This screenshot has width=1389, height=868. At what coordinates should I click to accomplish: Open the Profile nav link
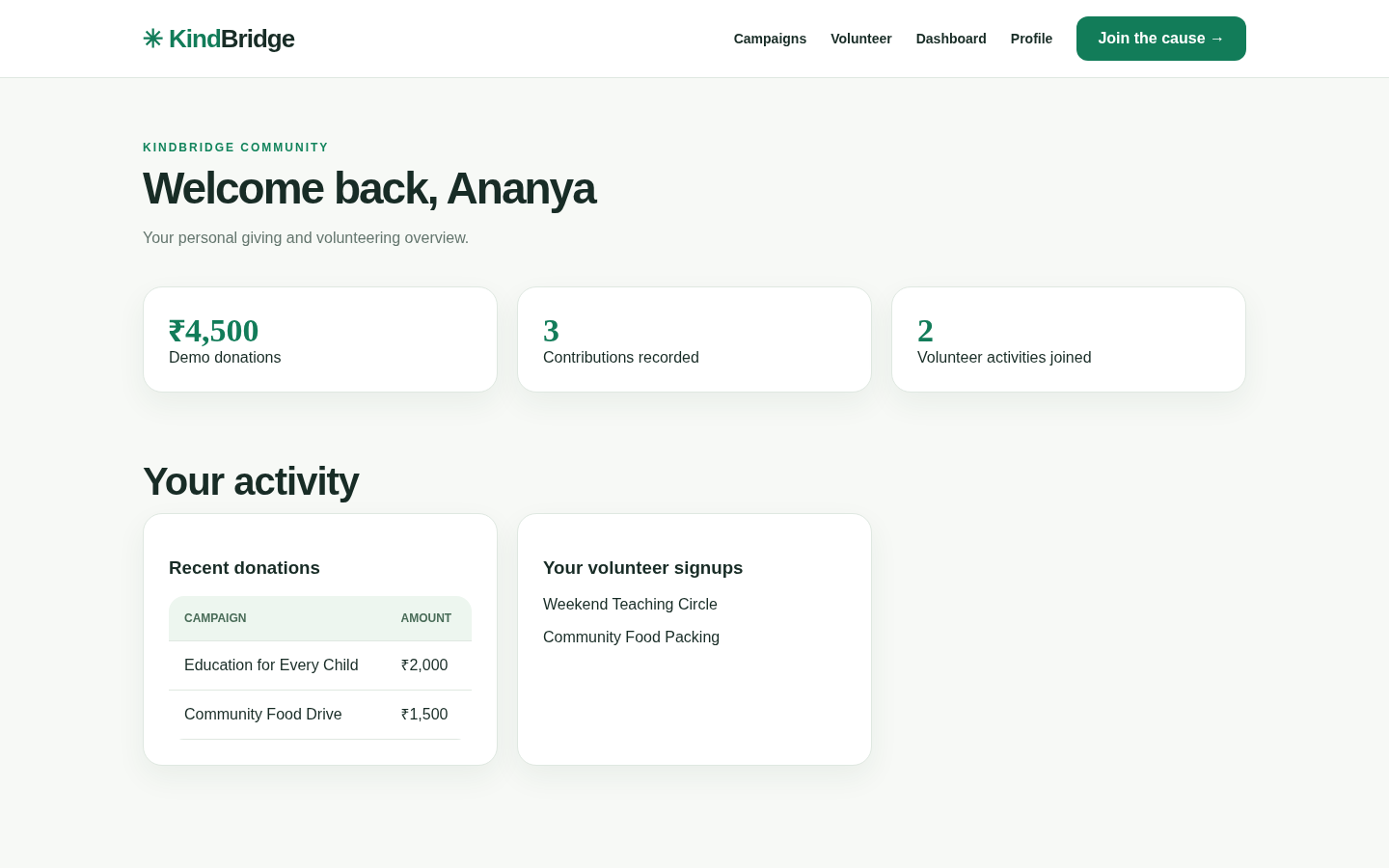[x=1031, y=39]
